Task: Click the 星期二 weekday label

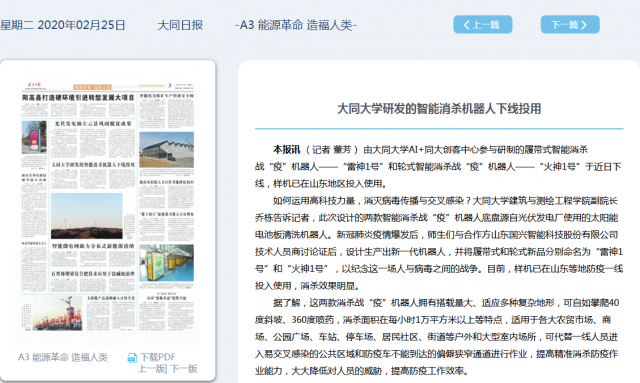Action: coord(17,25)
